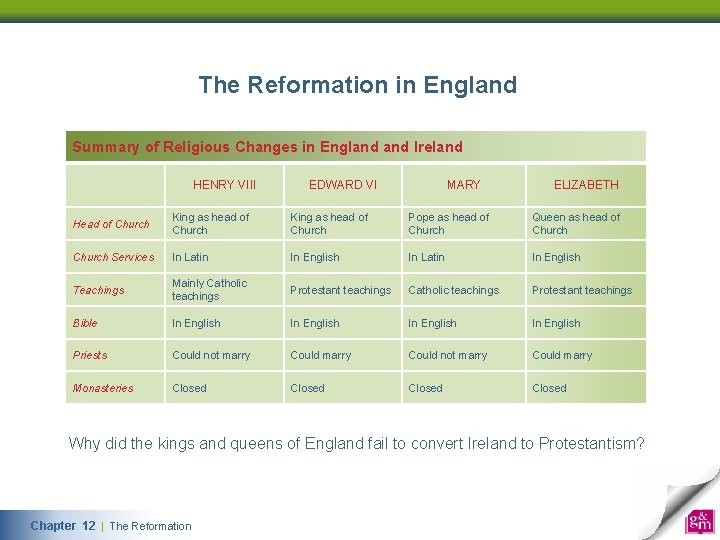Click Edward VI Monasteries 'Closed' cell

343,388
